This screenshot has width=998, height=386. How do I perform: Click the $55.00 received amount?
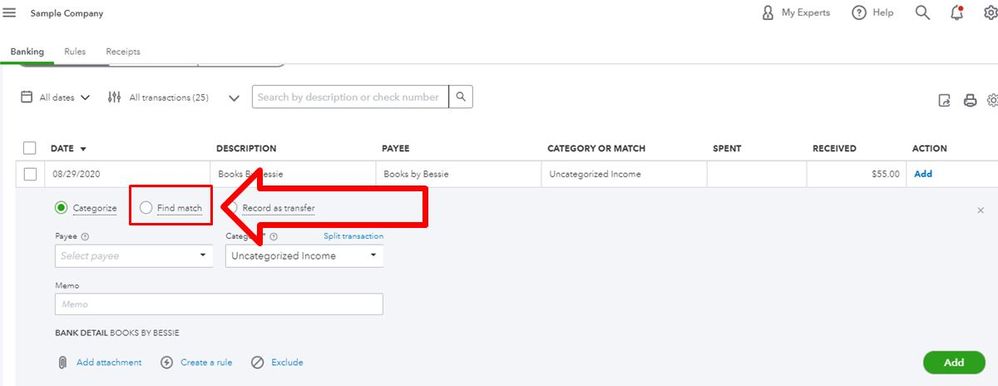pyautogui.click(x=885, y=174)
